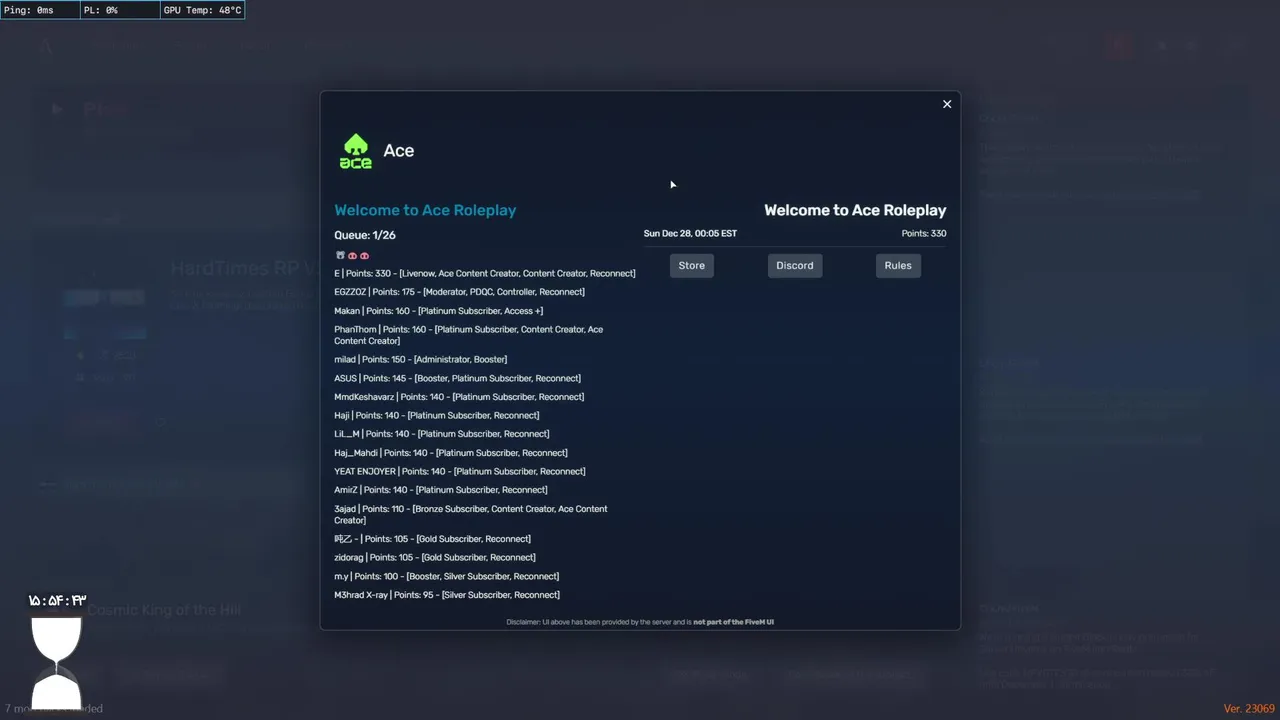Open the Store button
The height and width of the screenshot is (720, 1280).
tap(692, 265)
